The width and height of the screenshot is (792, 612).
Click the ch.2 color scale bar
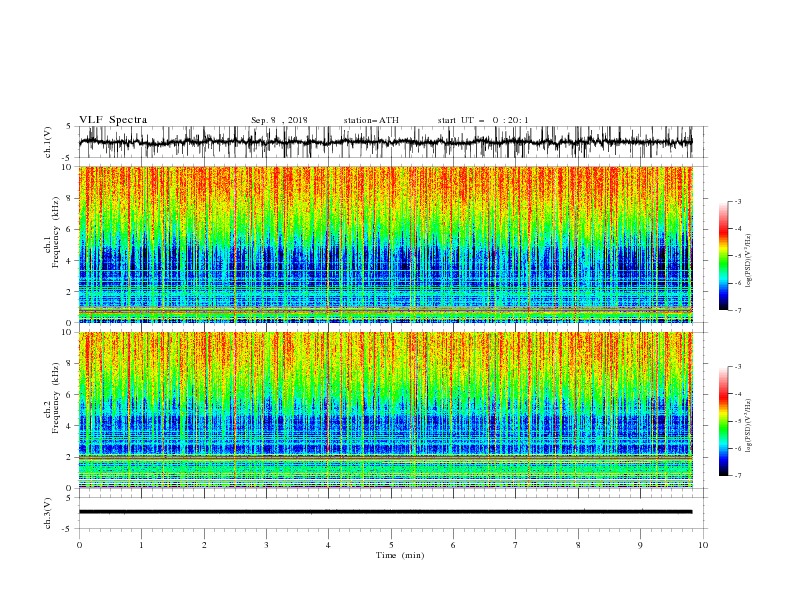click(724, 421)
